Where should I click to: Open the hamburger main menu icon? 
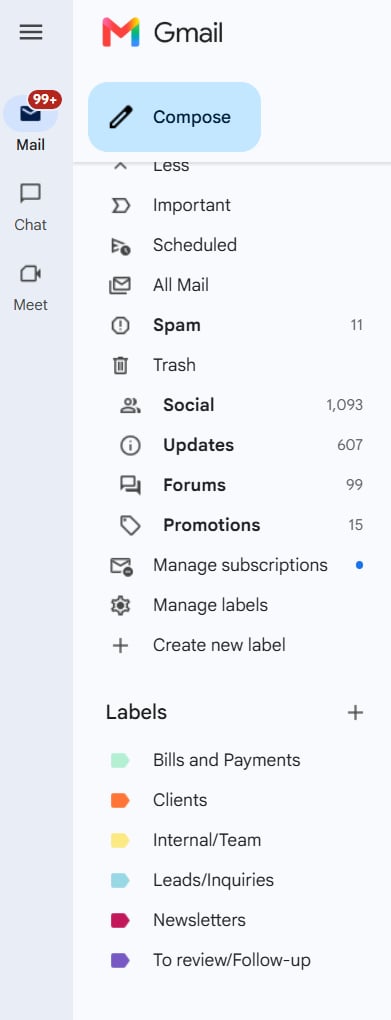pos(31,32)
